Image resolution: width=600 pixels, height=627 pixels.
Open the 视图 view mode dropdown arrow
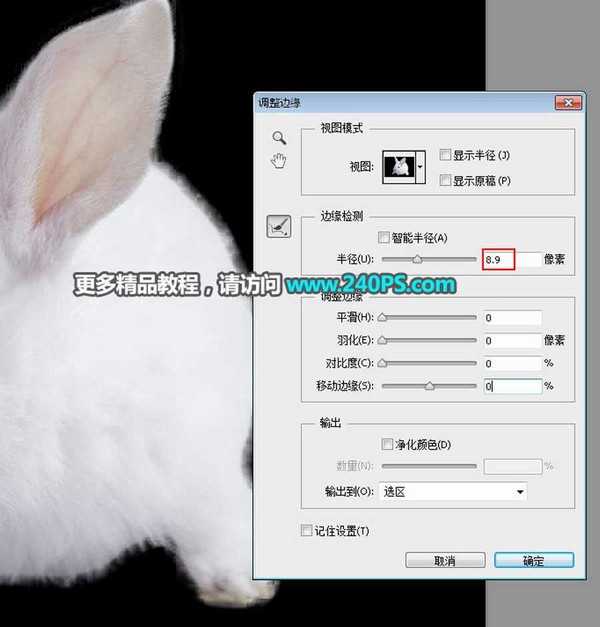click(x=420, y=165)
